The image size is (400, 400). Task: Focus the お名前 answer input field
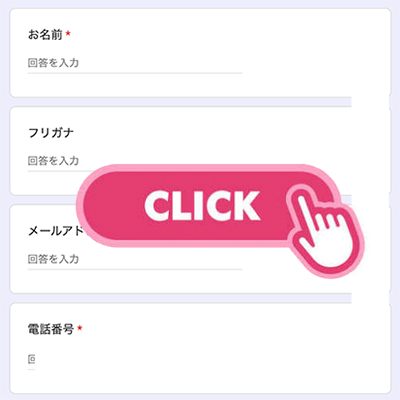(135, 63)
